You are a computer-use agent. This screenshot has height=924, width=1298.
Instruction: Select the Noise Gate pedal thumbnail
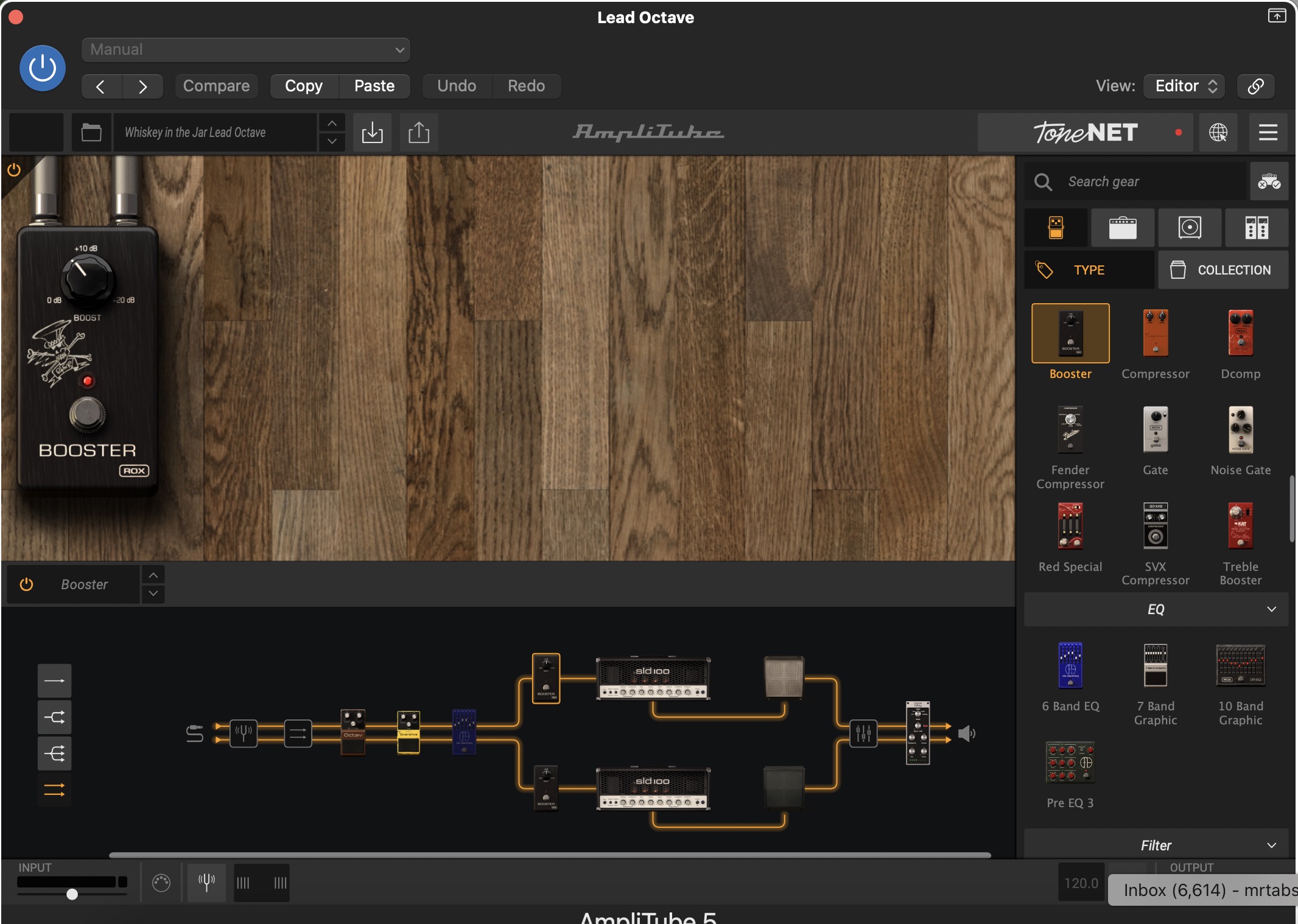click(x=1240, y=430)
